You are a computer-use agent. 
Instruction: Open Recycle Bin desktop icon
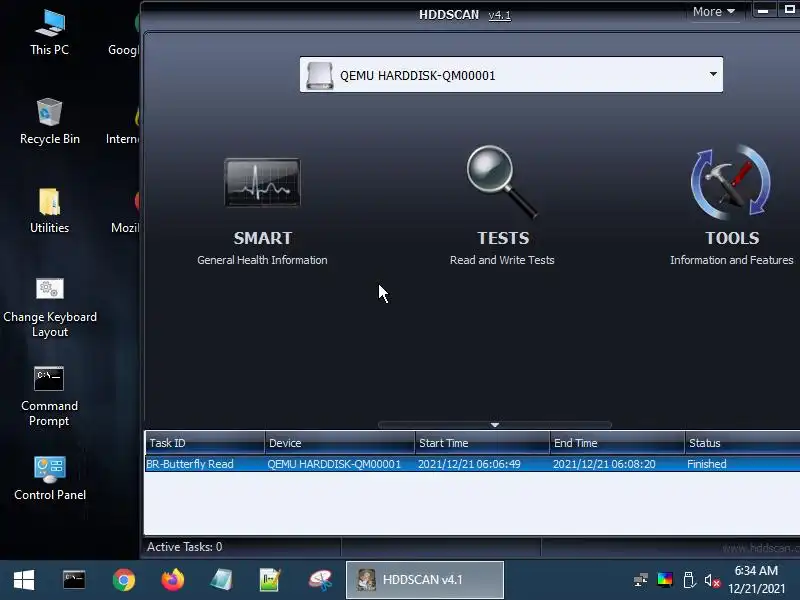coord(49,121)
